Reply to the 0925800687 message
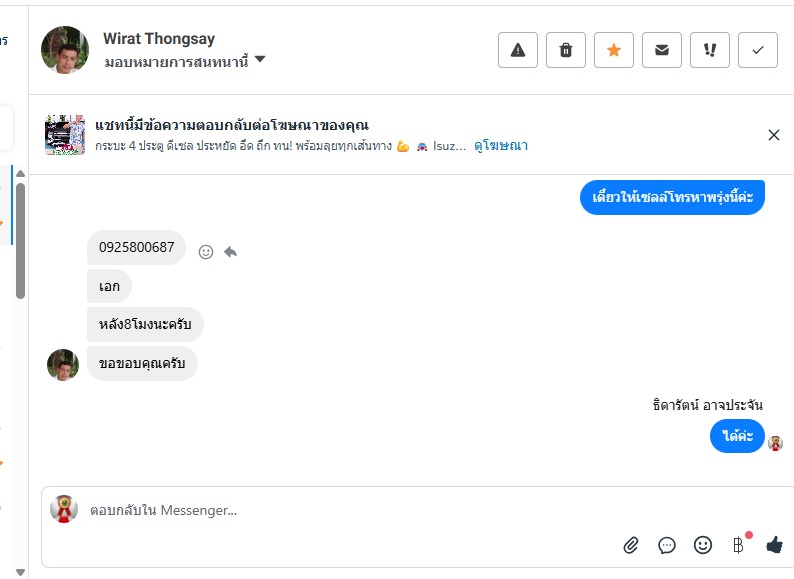Viewport: 794px width, 579px height. click(x=230, y=252)
